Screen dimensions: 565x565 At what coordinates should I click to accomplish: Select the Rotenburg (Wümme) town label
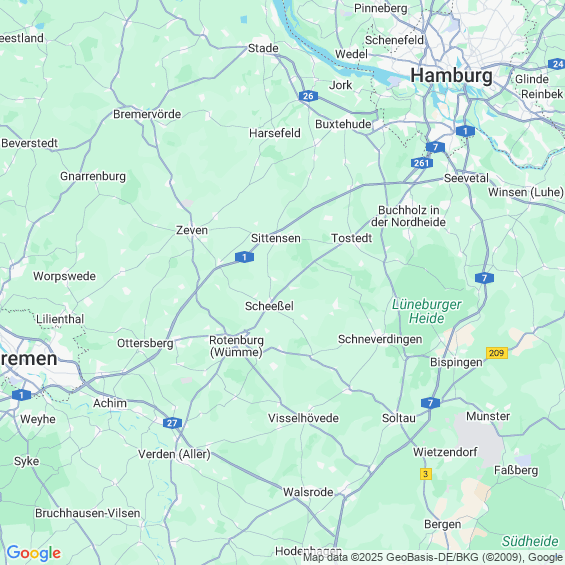point(236,346)
